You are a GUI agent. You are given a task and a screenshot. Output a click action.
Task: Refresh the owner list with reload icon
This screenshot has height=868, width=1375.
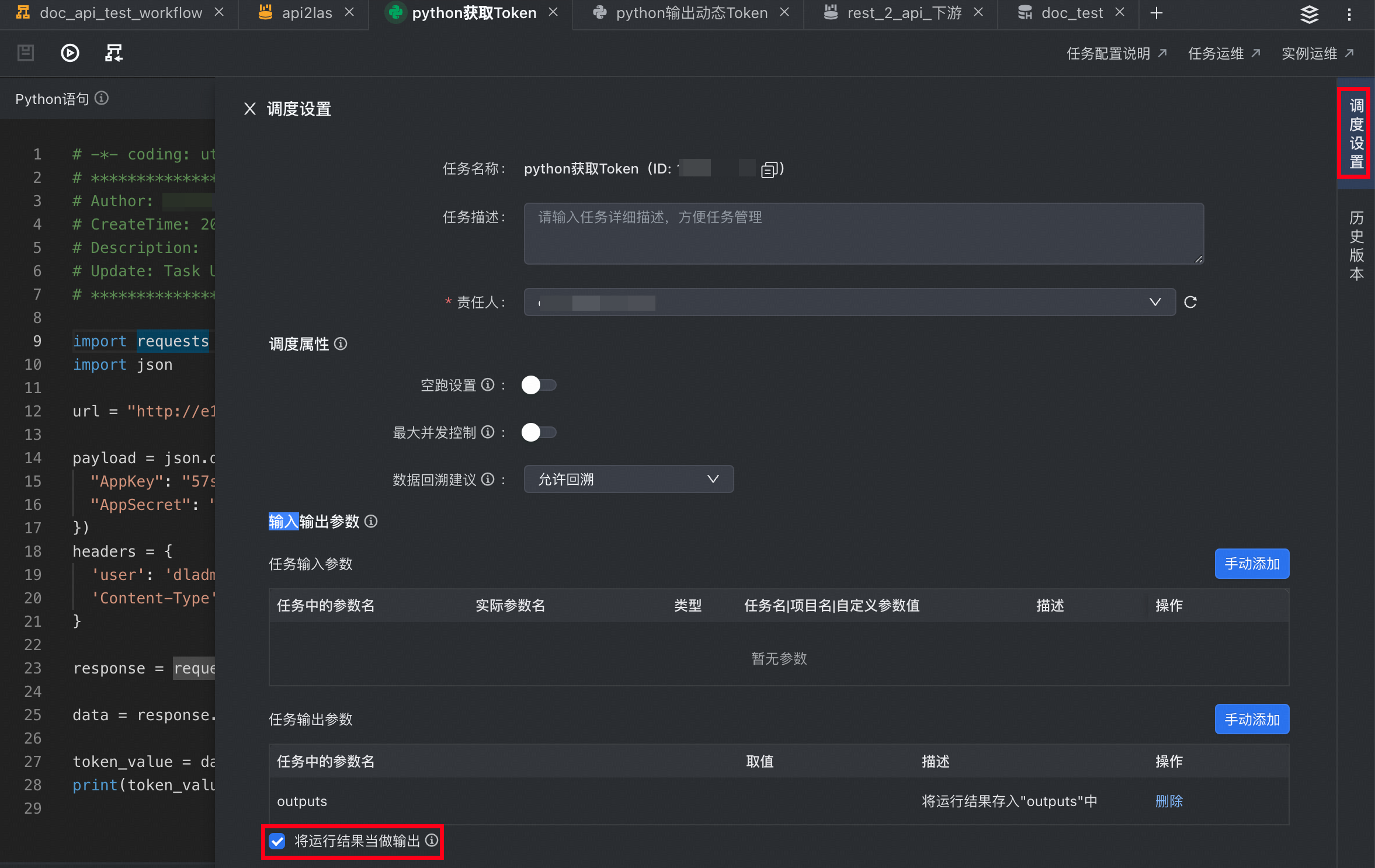click(x=1190, y=302)
